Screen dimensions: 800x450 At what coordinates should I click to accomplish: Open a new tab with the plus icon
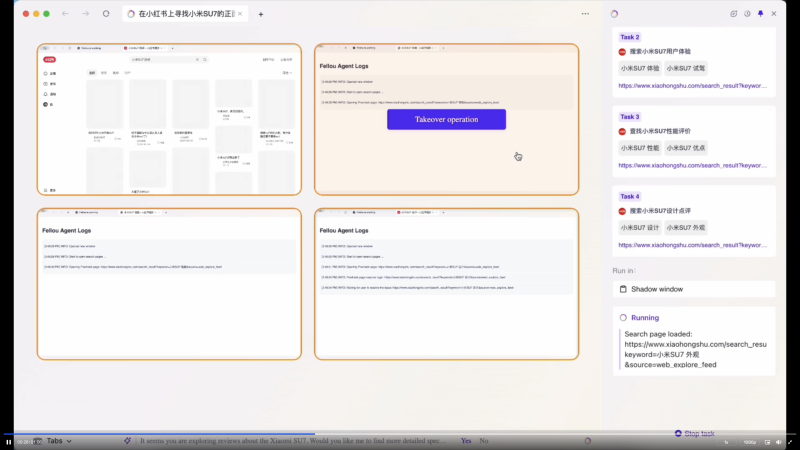tap(261, 14)
